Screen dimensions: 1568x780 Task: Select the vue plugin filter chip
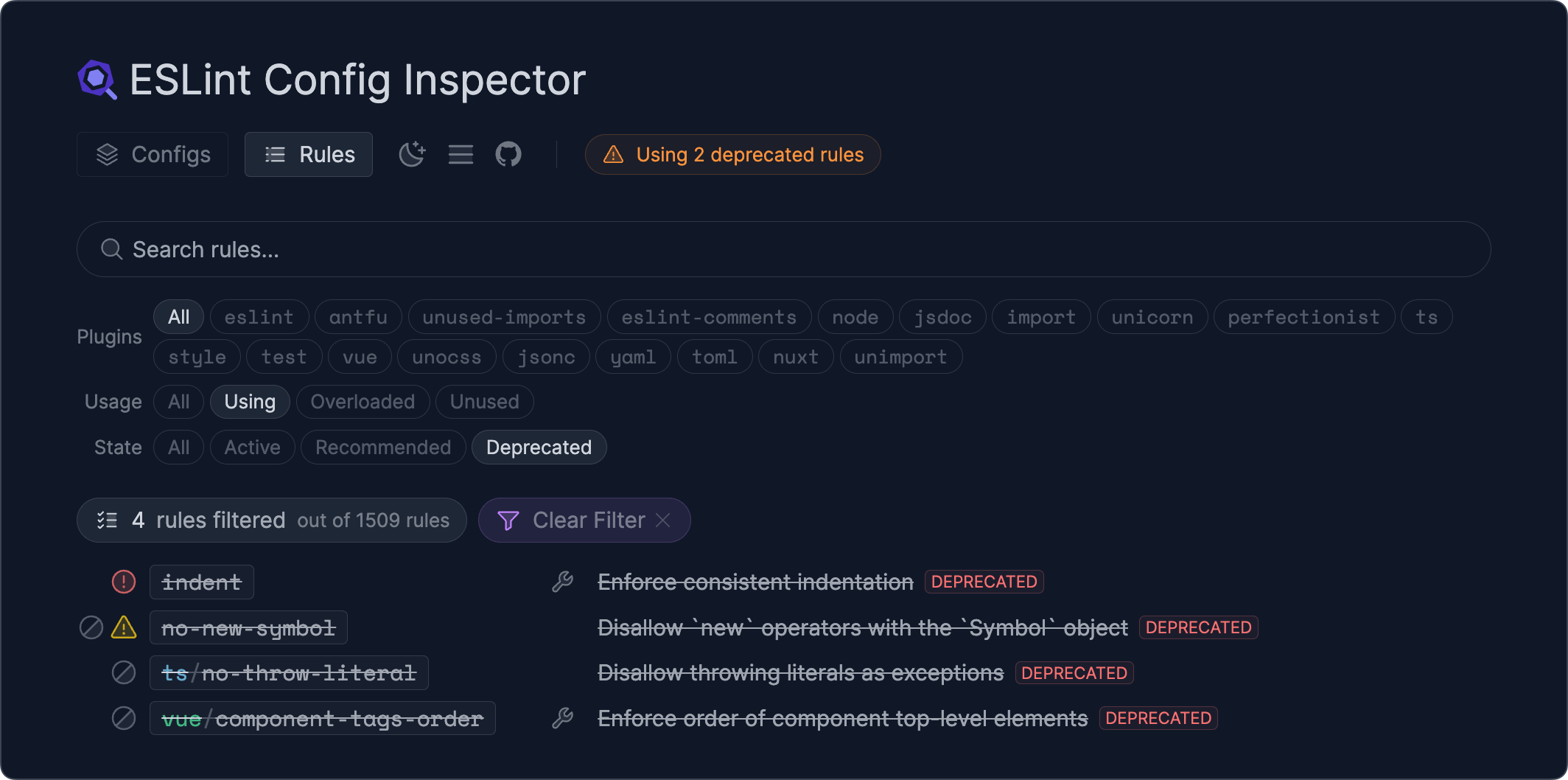coord(360,357)
